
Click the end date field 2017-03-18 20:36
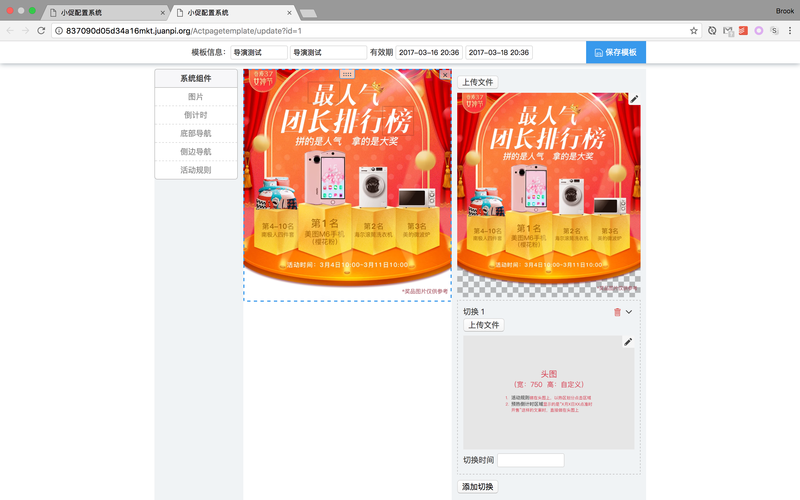[499, 53]
